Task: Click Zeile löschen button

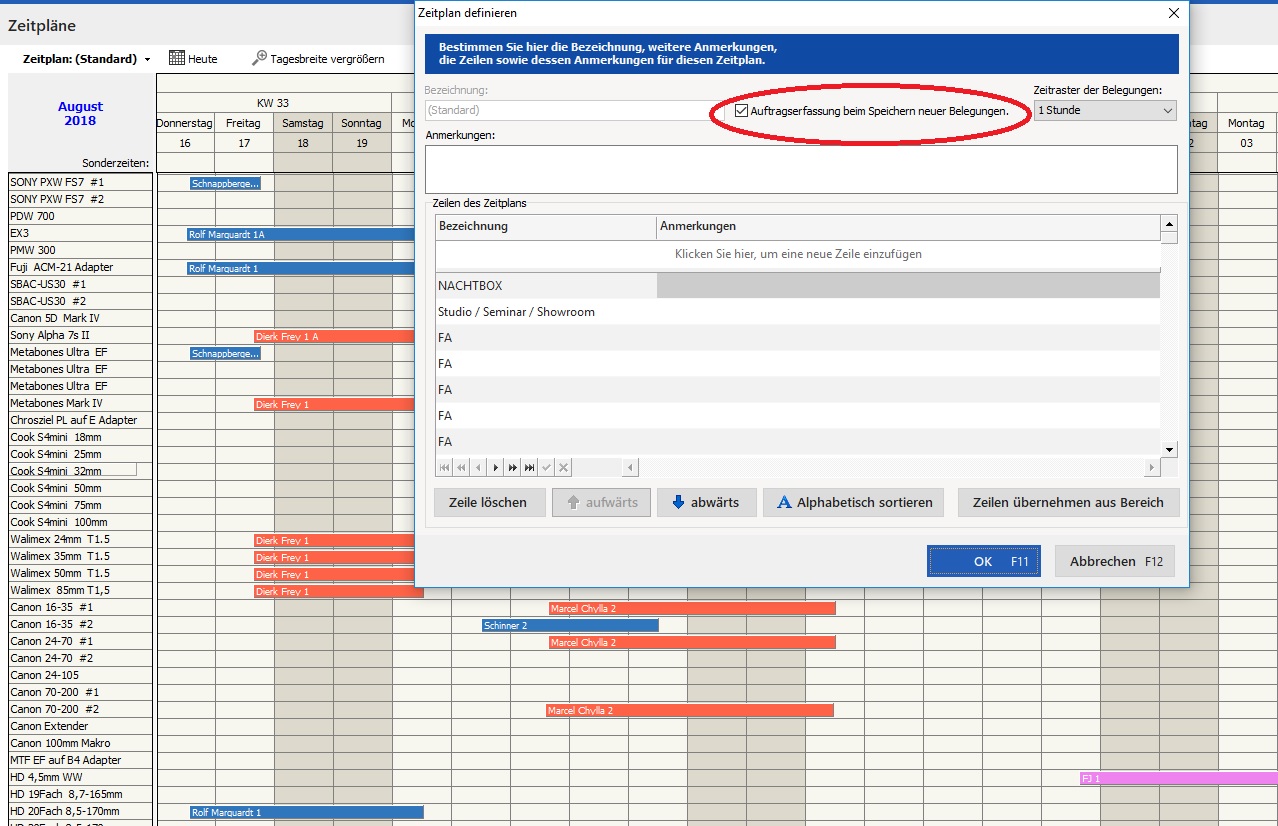Action: click(x=488, y=502)
